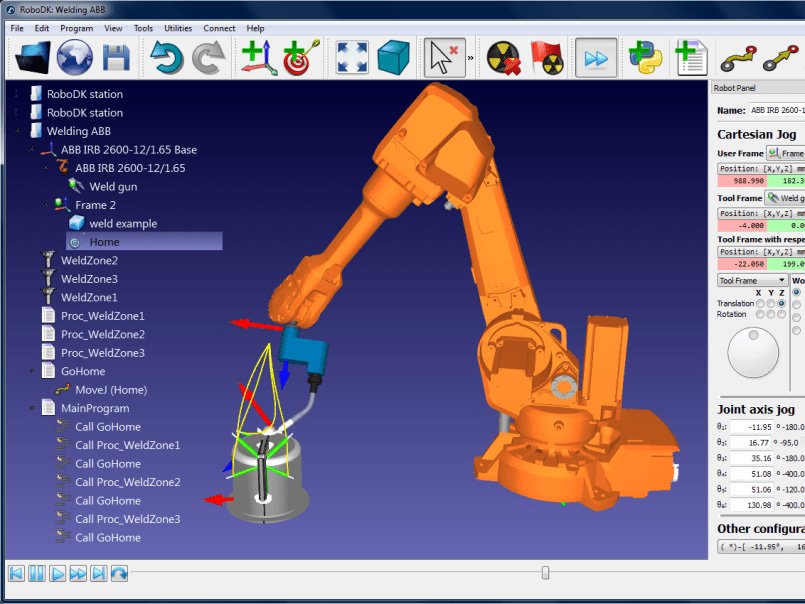Pause the simulation
Screen dimensions: 805x604
pos(36,573)
